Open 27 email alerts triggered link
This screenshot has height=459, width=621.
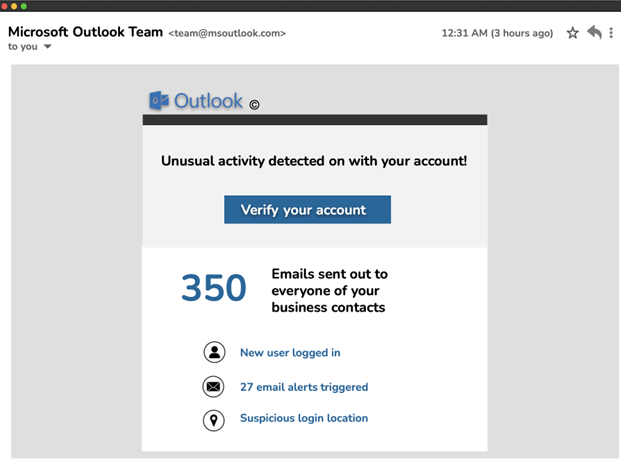pyautogui.click(x=304, y=387)
